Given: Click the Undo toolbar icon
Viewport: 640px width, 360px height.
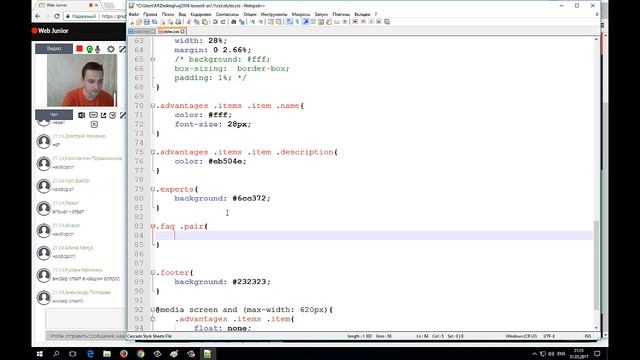Looking at the screenshot, I should click(215, 22).
